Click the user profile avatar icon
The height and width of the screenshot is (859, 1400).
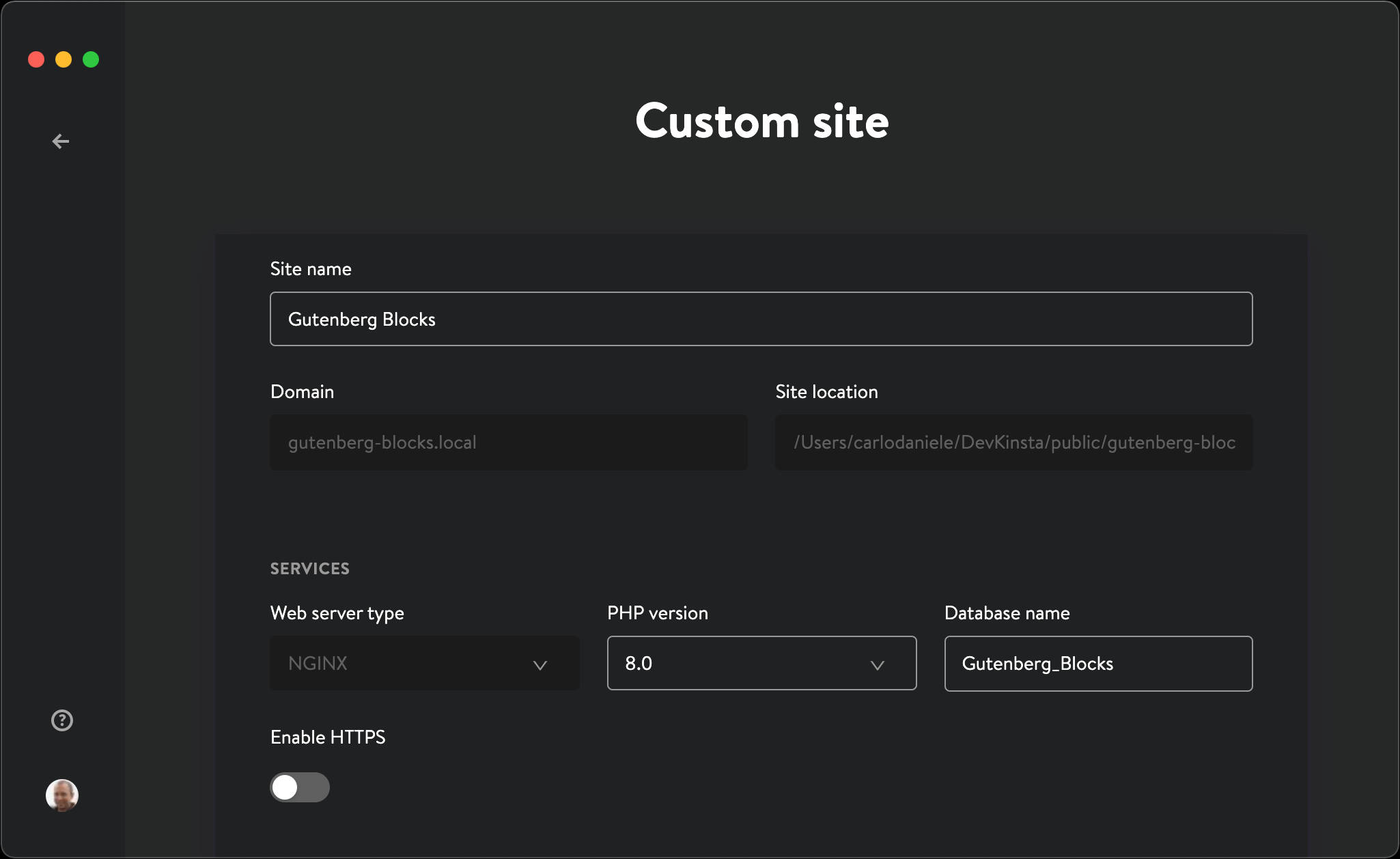62,795
